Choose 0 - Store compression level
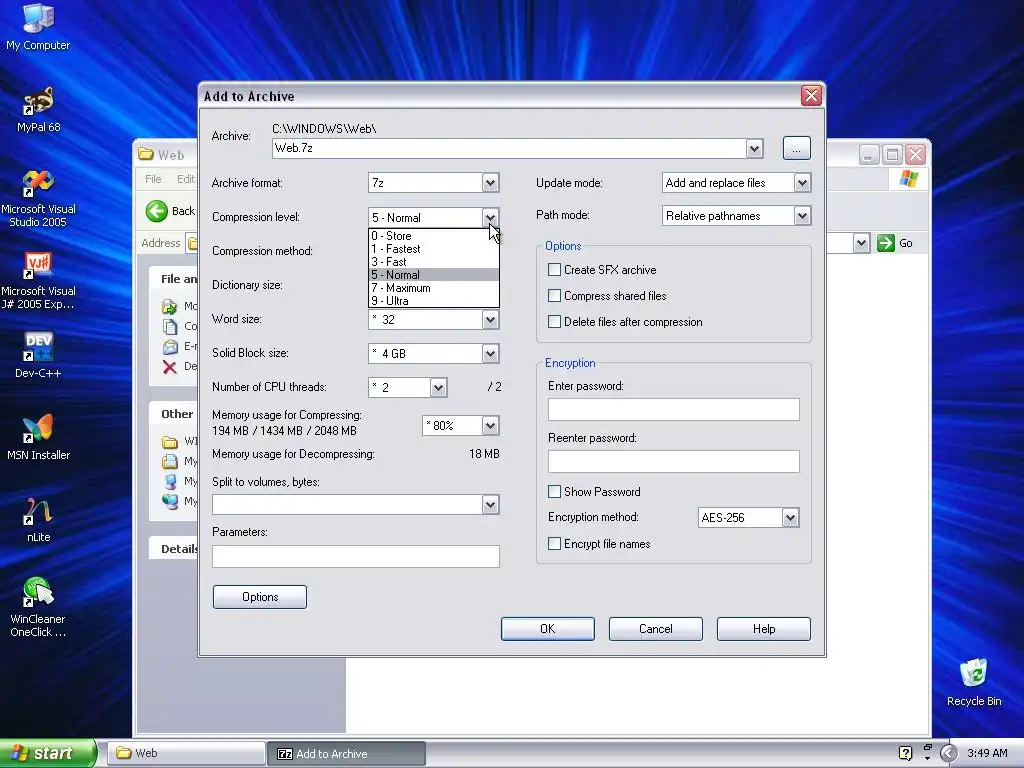This screenshot has width=1024, height=768. pyautogui.click(x=434, y=236)
